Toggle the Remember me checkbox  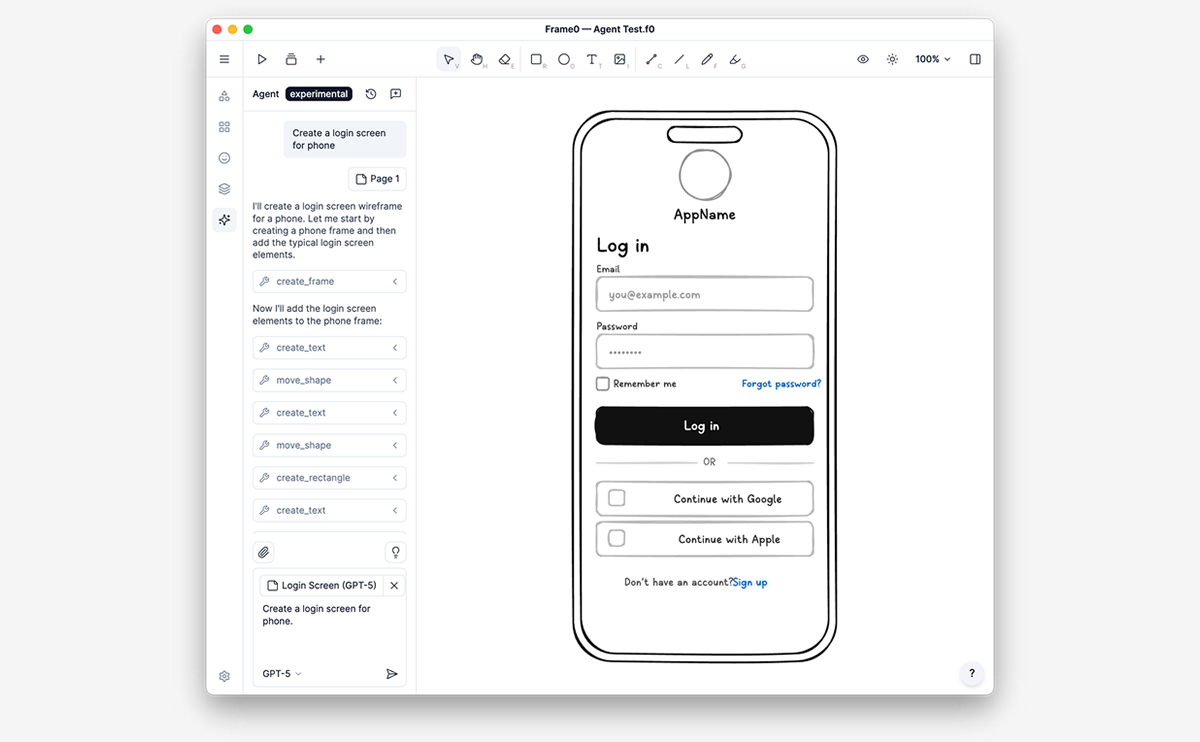click(603, 384)
